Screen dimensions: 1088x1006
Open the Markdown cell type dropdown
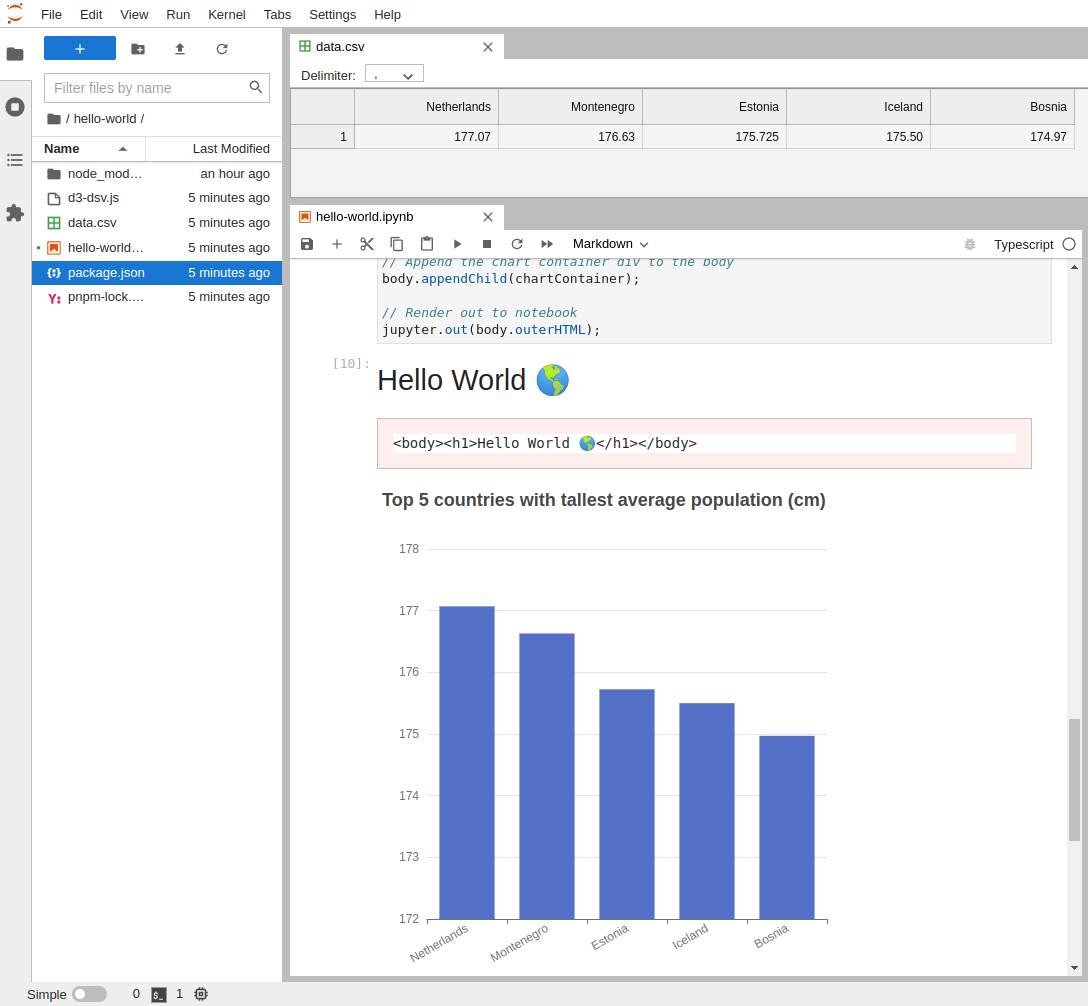point(611,244)
